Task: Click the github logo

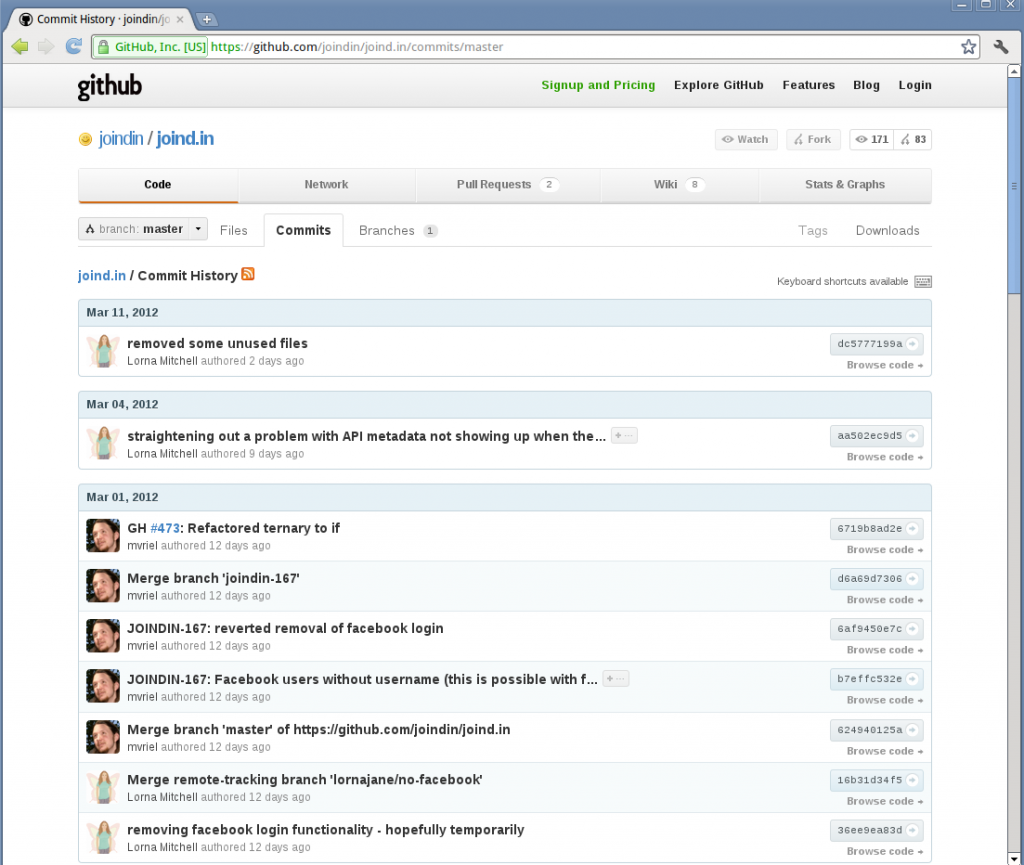Action: [x=110, y=86]
